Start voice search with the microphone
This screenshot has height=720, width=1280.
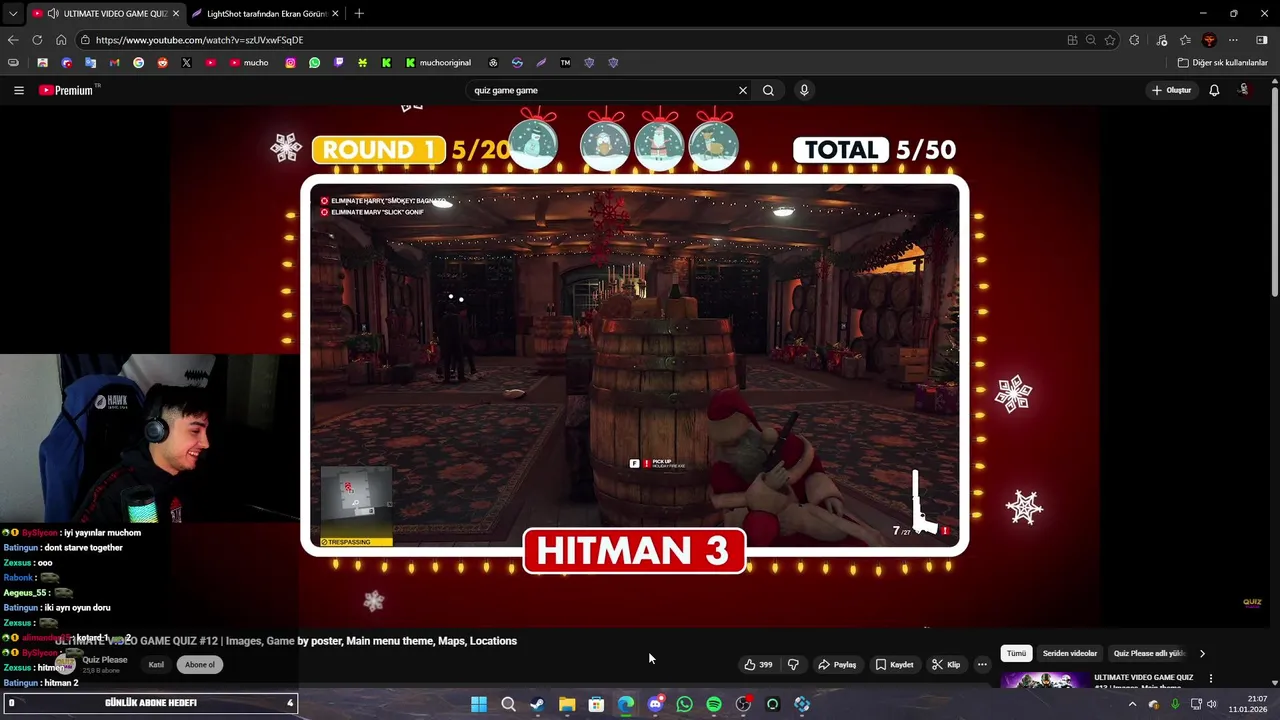tap(804, 90)
